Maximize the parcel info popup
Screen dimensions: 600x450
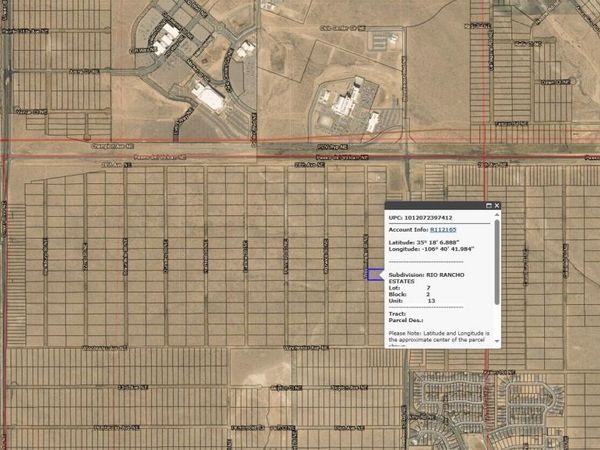click(489, 205)
